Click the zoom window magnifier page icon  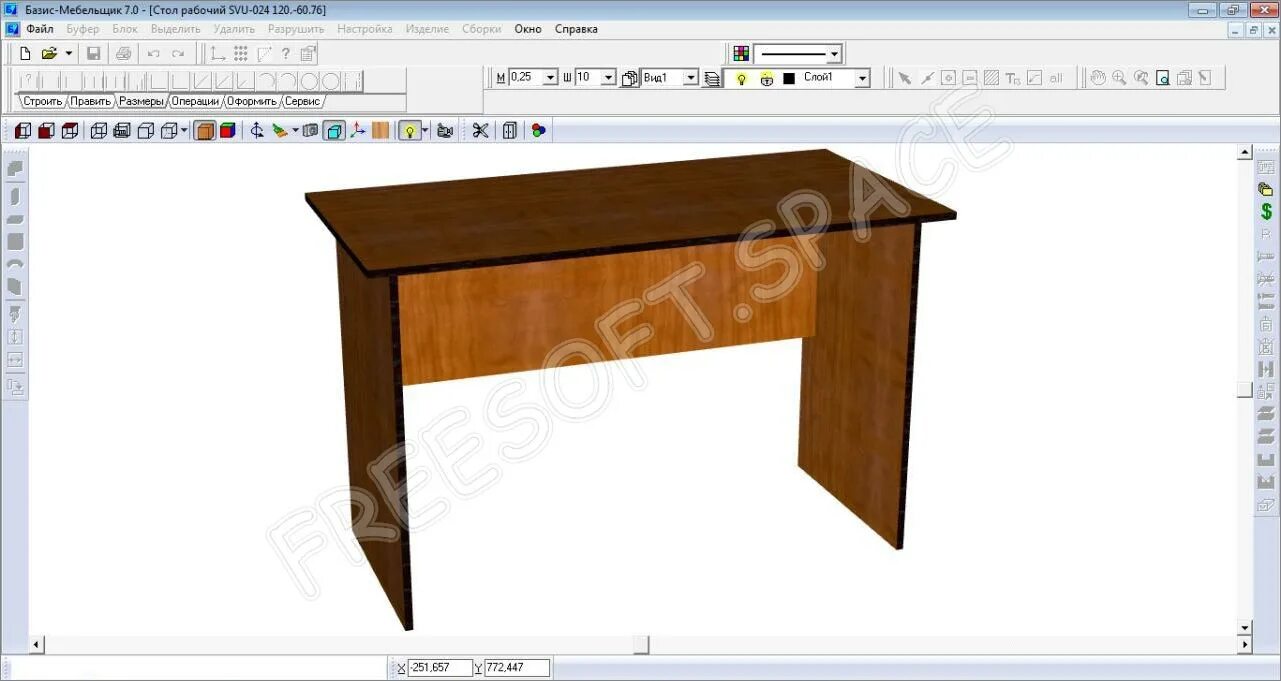click(x=1162, y=78)
